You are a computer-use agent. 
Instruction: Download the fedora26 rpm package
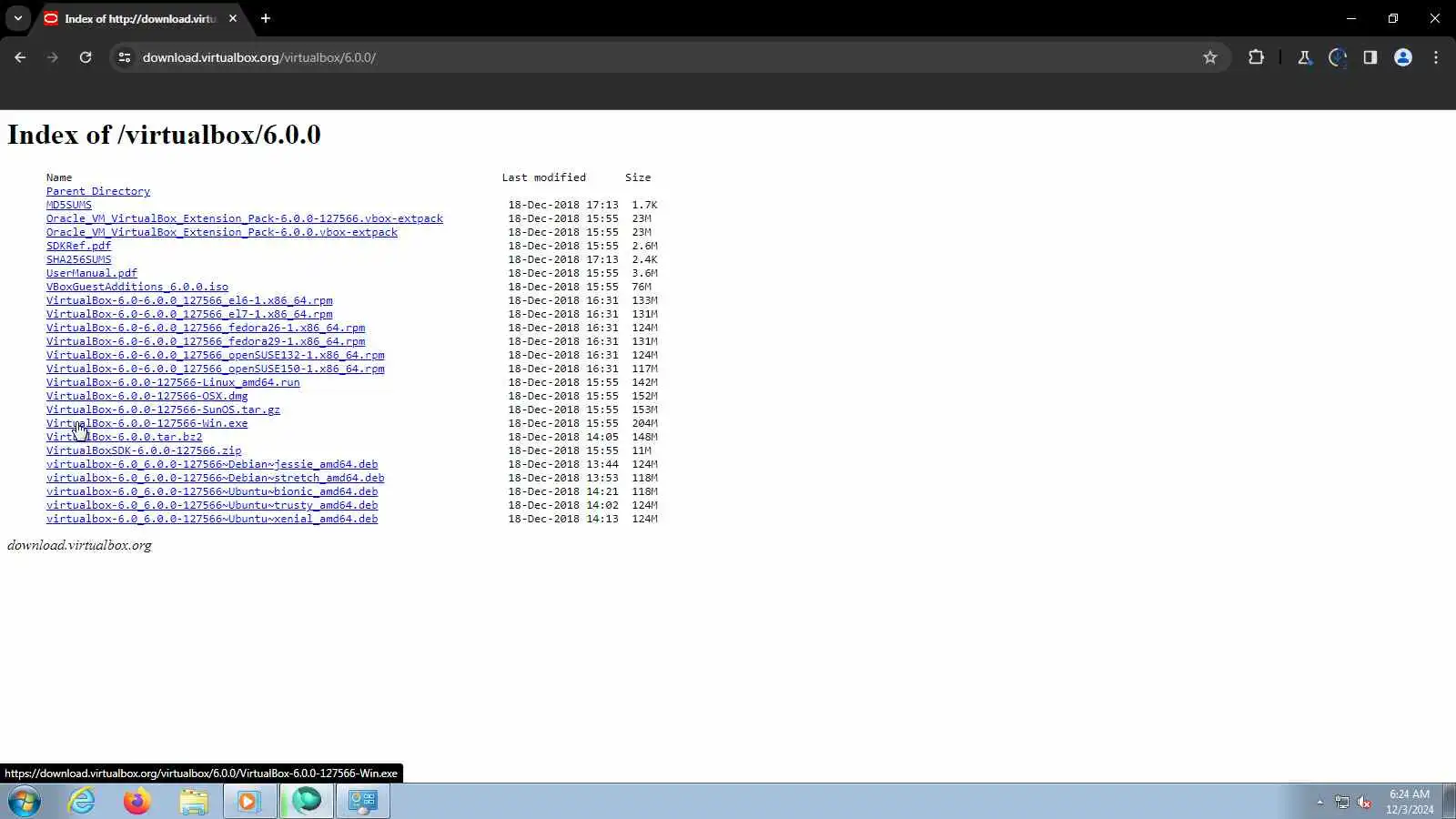point(206,328)
